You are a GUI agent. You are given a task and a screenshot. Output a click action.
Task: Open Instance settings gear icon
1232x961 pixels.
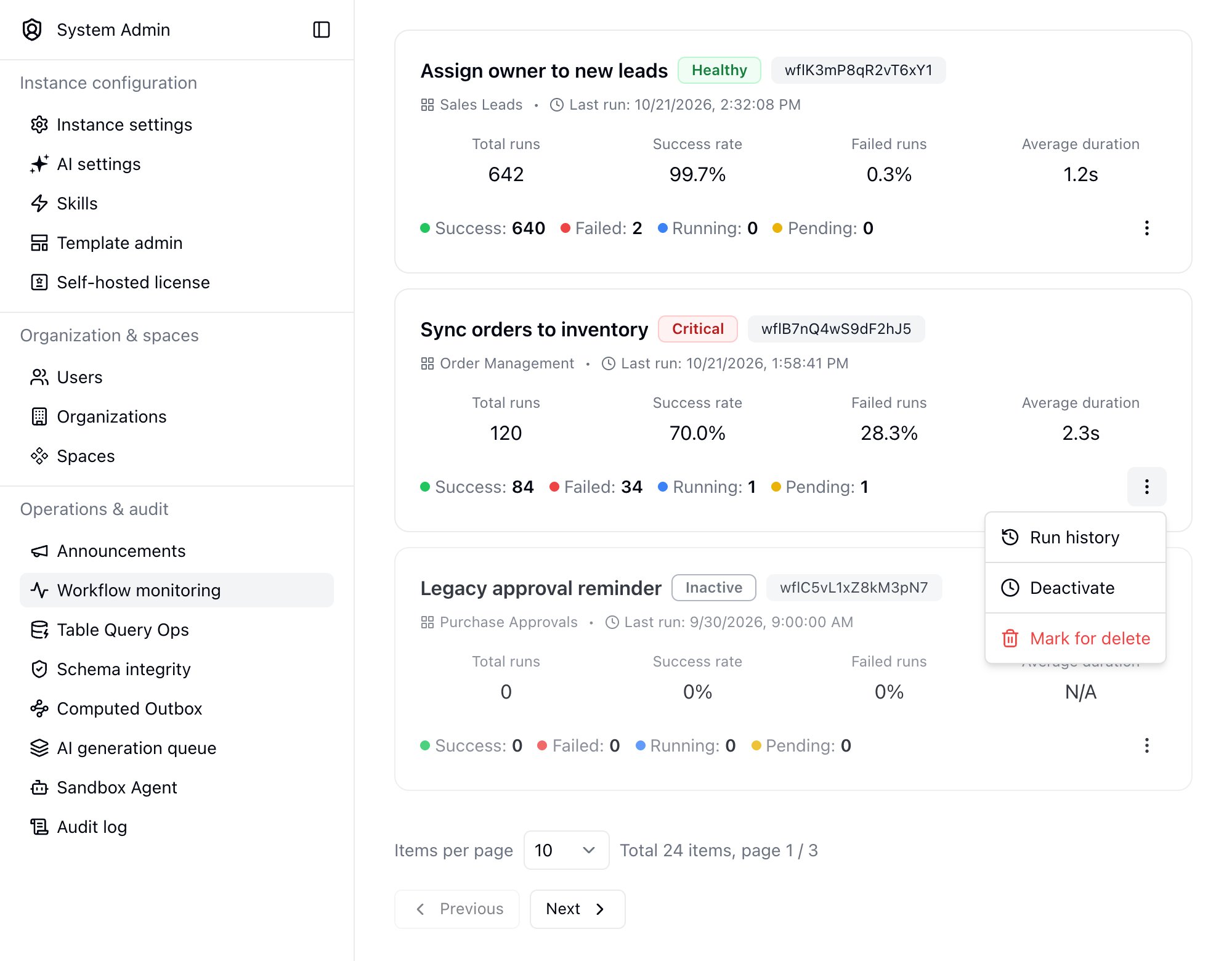coord(39,124)
